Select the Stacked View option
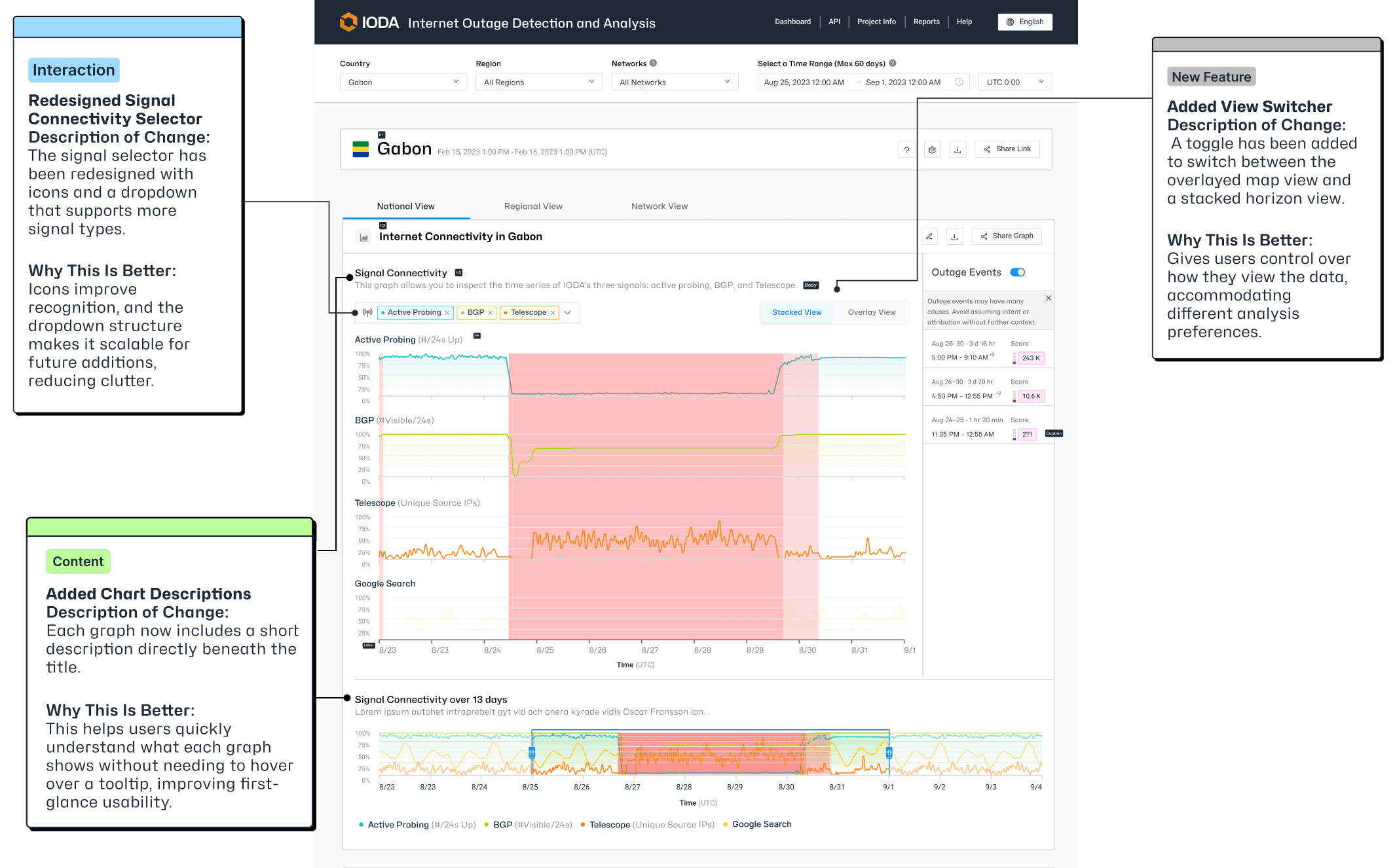 (796, 312)
